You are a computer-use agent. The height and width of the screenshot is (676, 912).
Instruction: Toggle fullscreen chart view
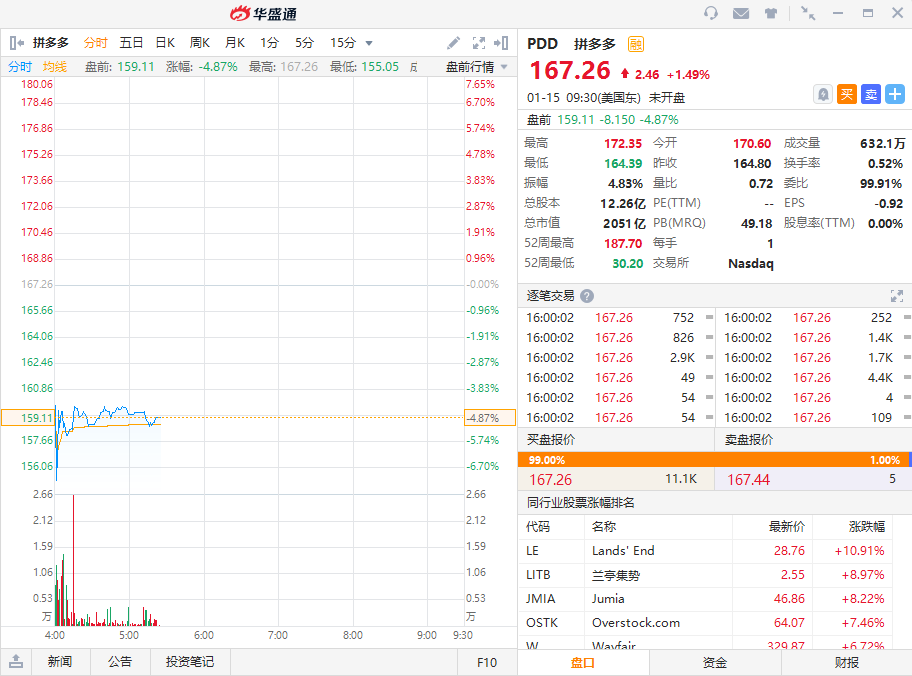tap(479, 42)
